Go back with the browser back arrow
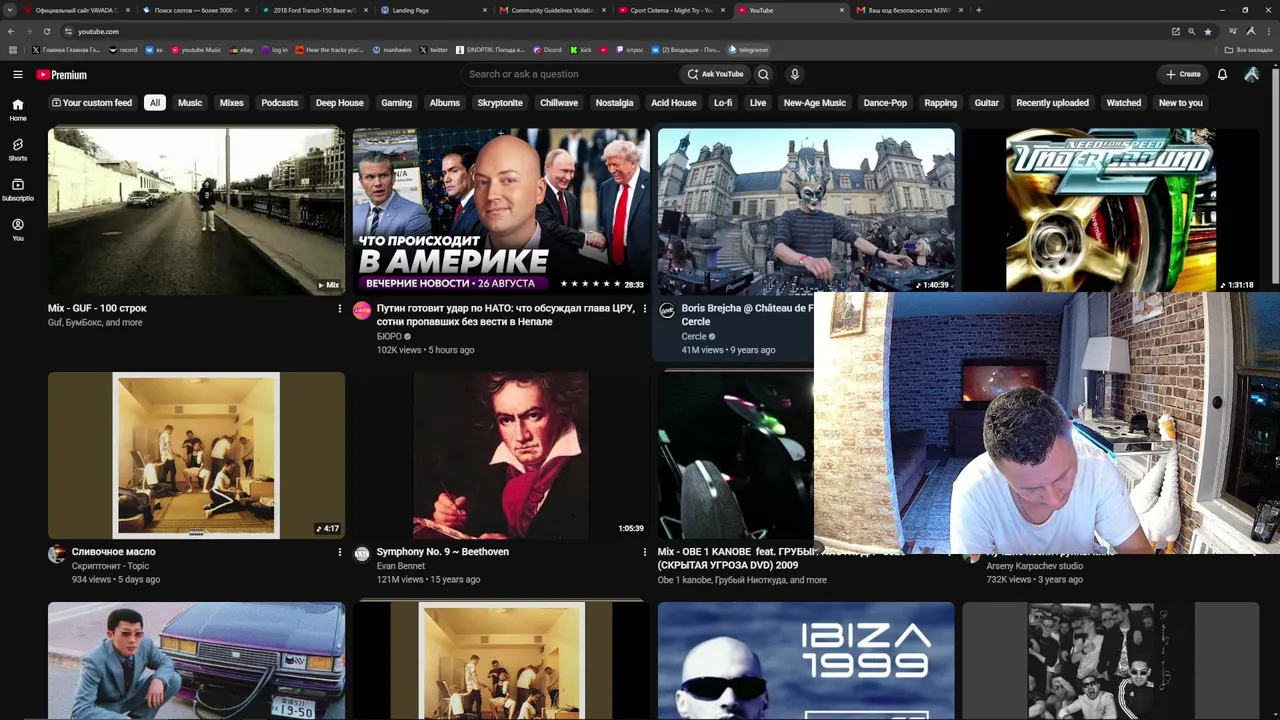The height and width of the screenshot is (720, 1280). coord(11,31)
